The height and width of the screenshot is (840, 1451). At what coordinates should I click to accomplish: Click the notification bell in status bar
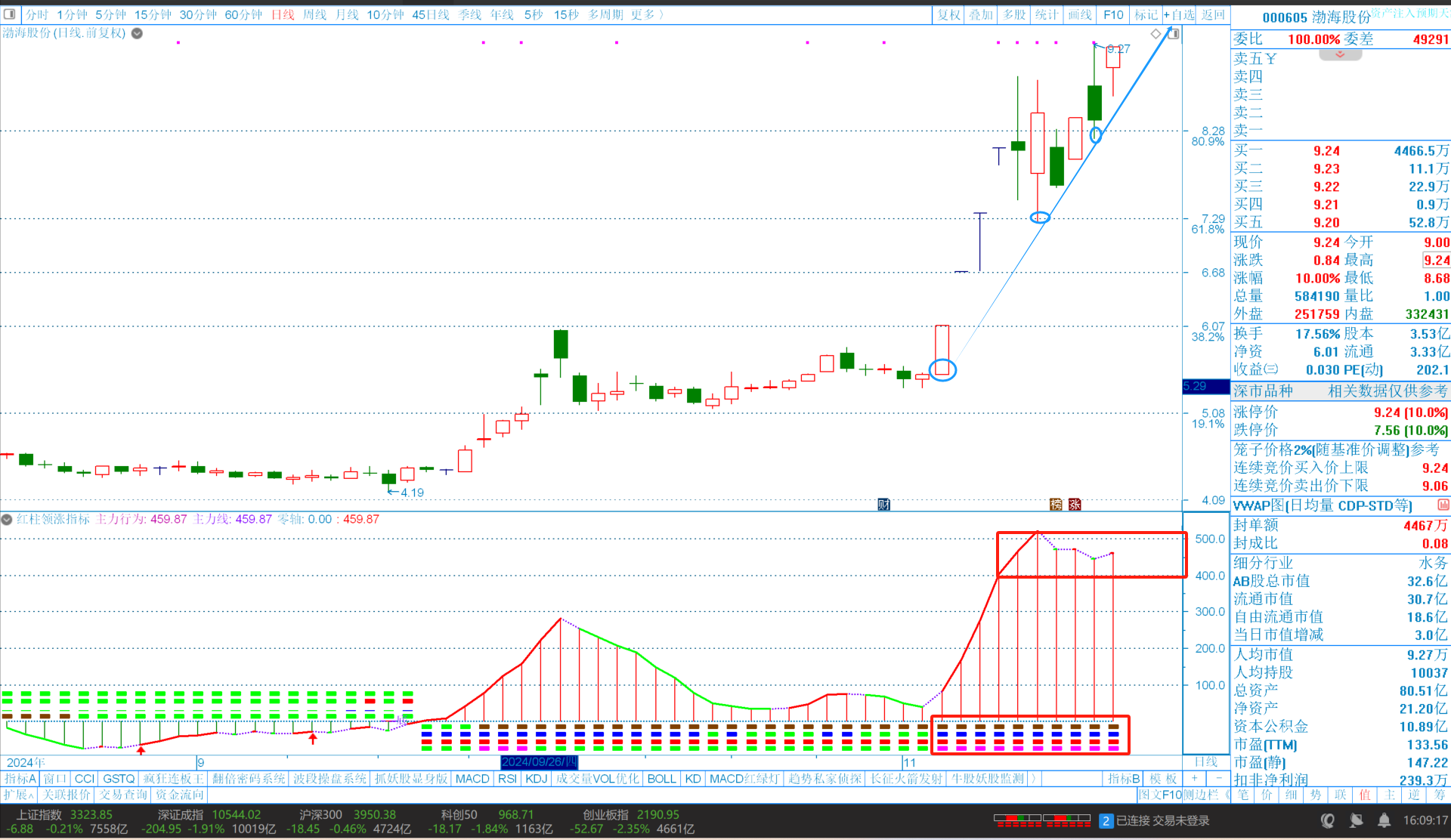pos(1384,820)
